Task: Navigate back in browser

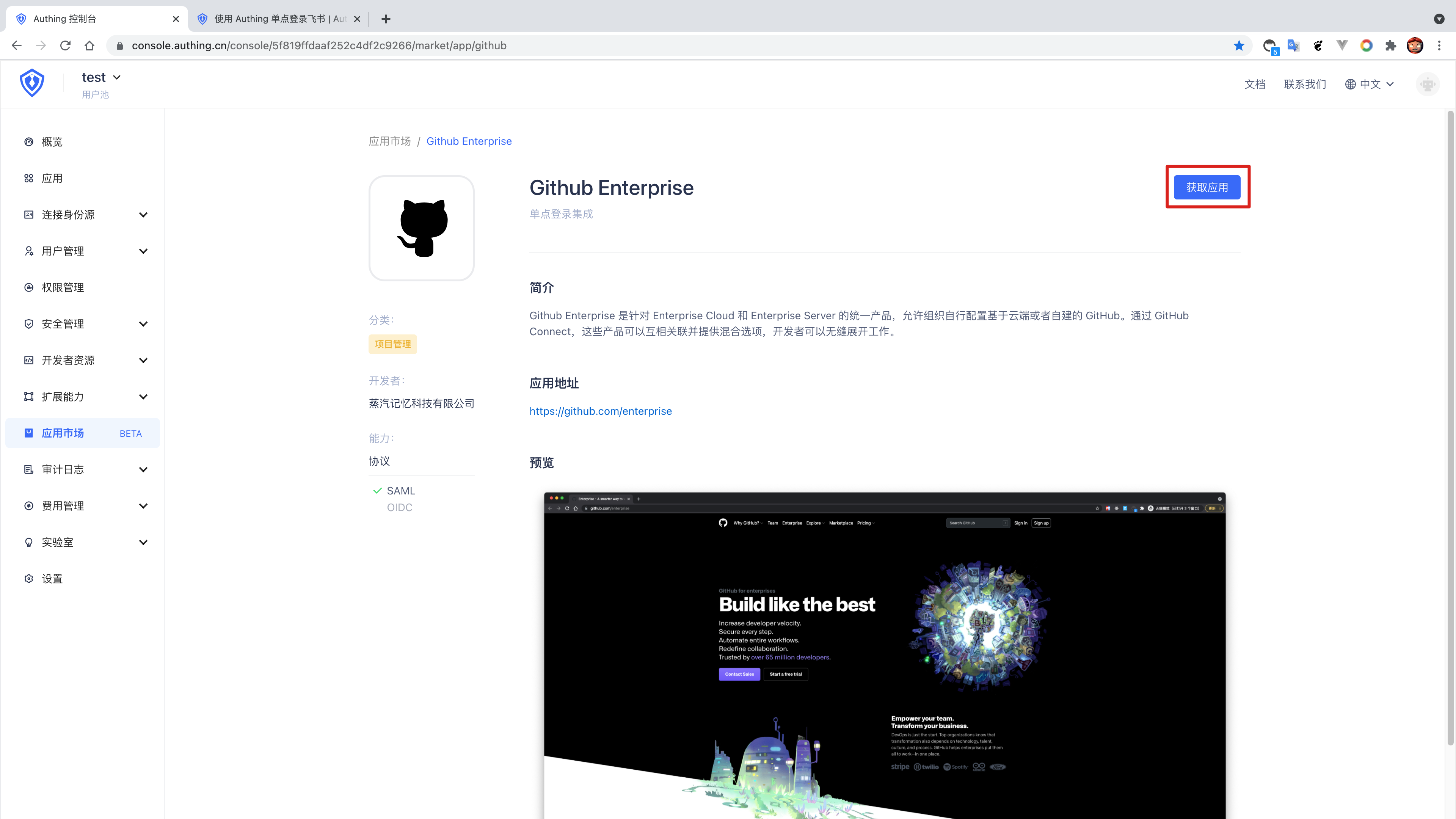Action: pos(16,46)
